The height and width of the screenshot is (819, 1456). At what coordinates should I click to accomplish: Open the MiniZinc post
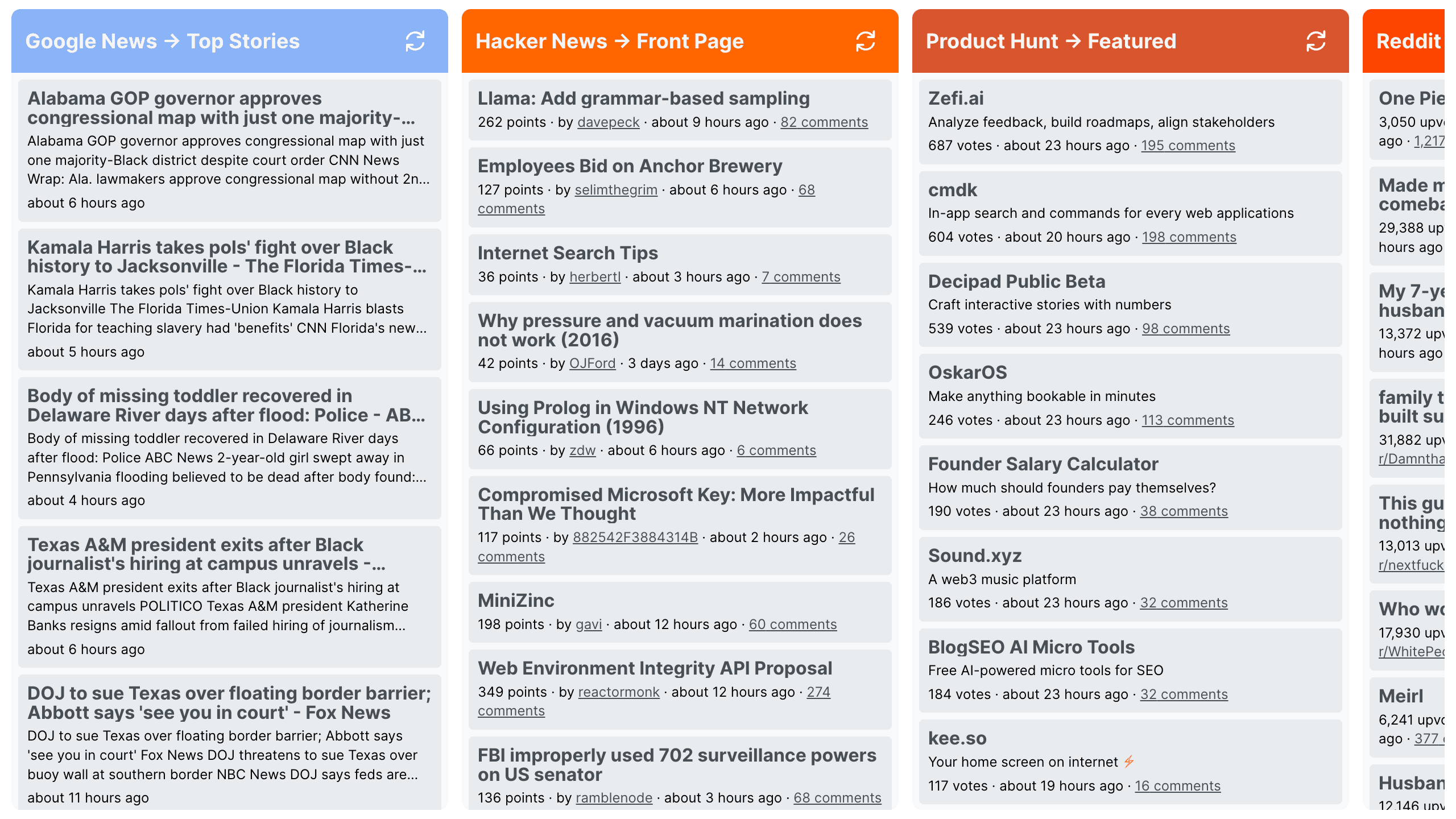coord(516,601)
